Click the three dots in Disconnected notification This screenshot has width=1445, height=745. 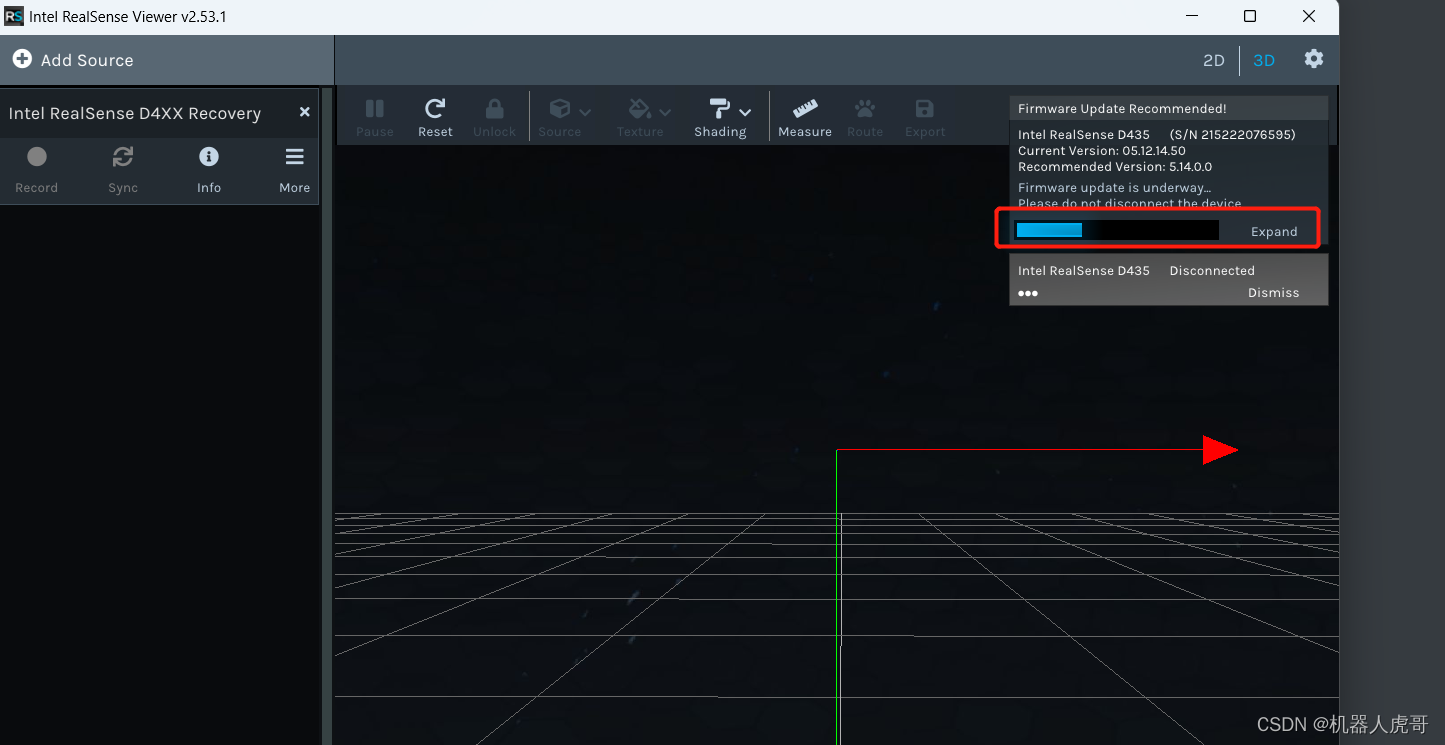coord(1028,293)
